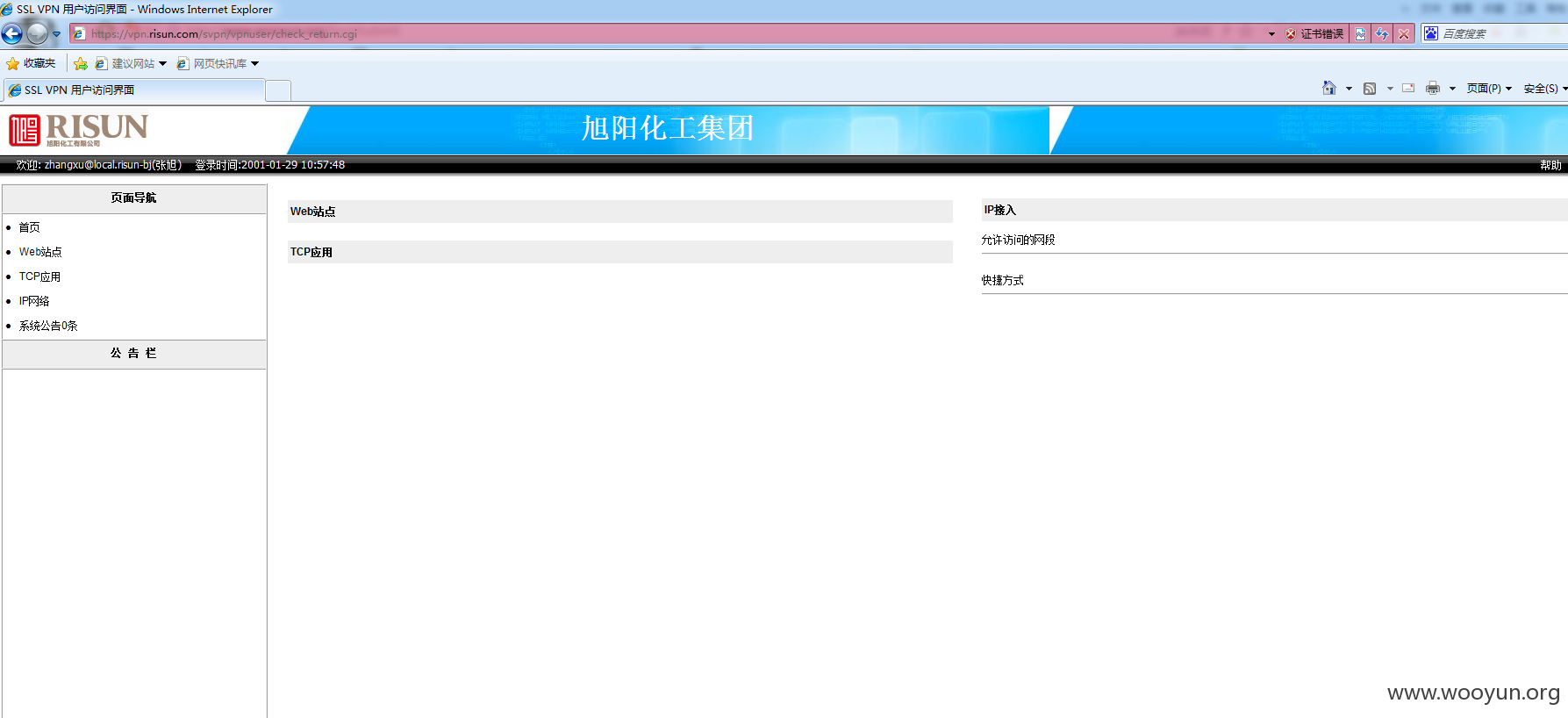Select the SSL VPN 用户访问界面 tab
Image resolution: width=1568 pixels, height=718 pixels.
pos(134,90)
